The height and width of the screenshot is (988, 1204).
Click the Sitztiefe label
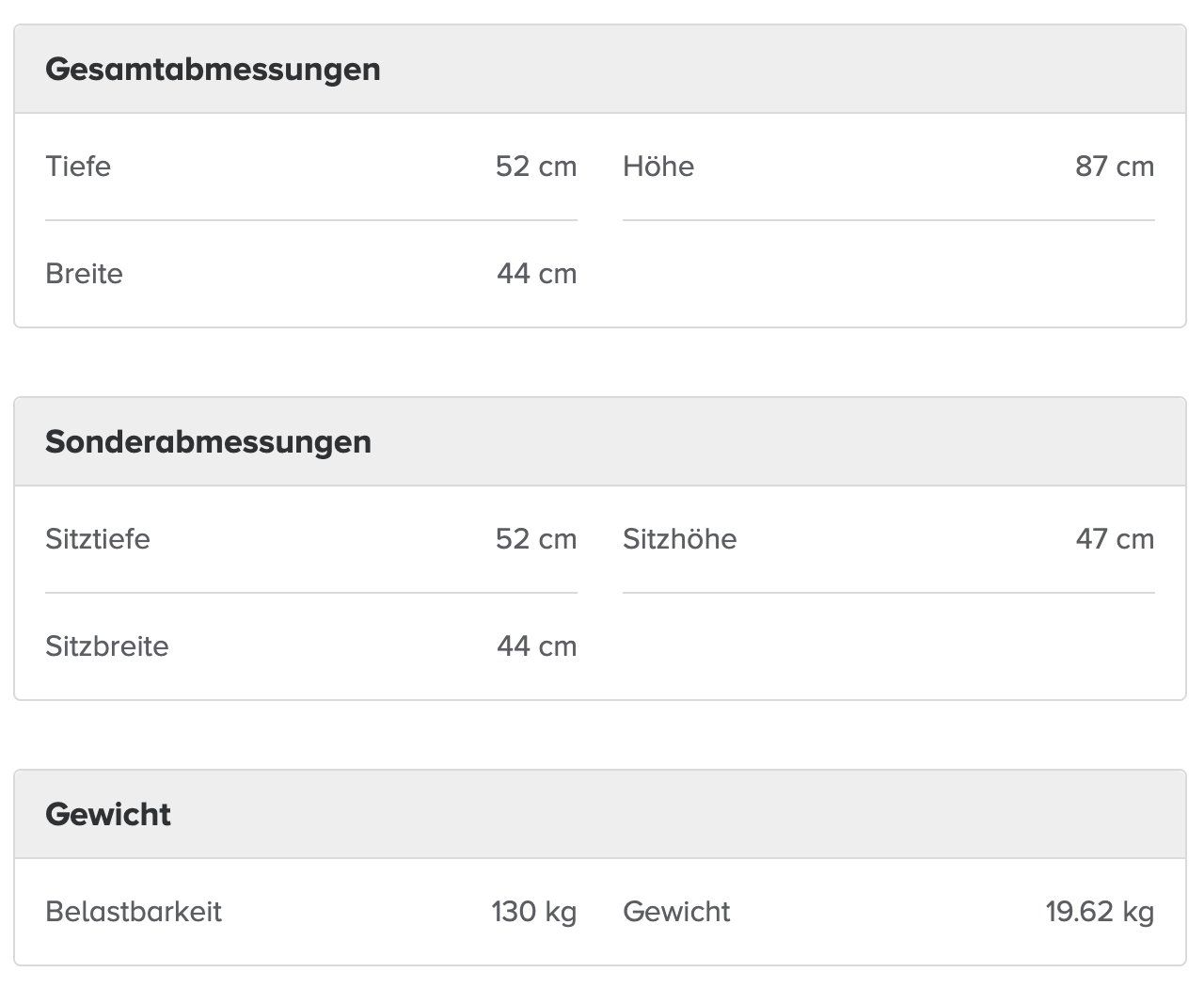(x=98, y=539)
